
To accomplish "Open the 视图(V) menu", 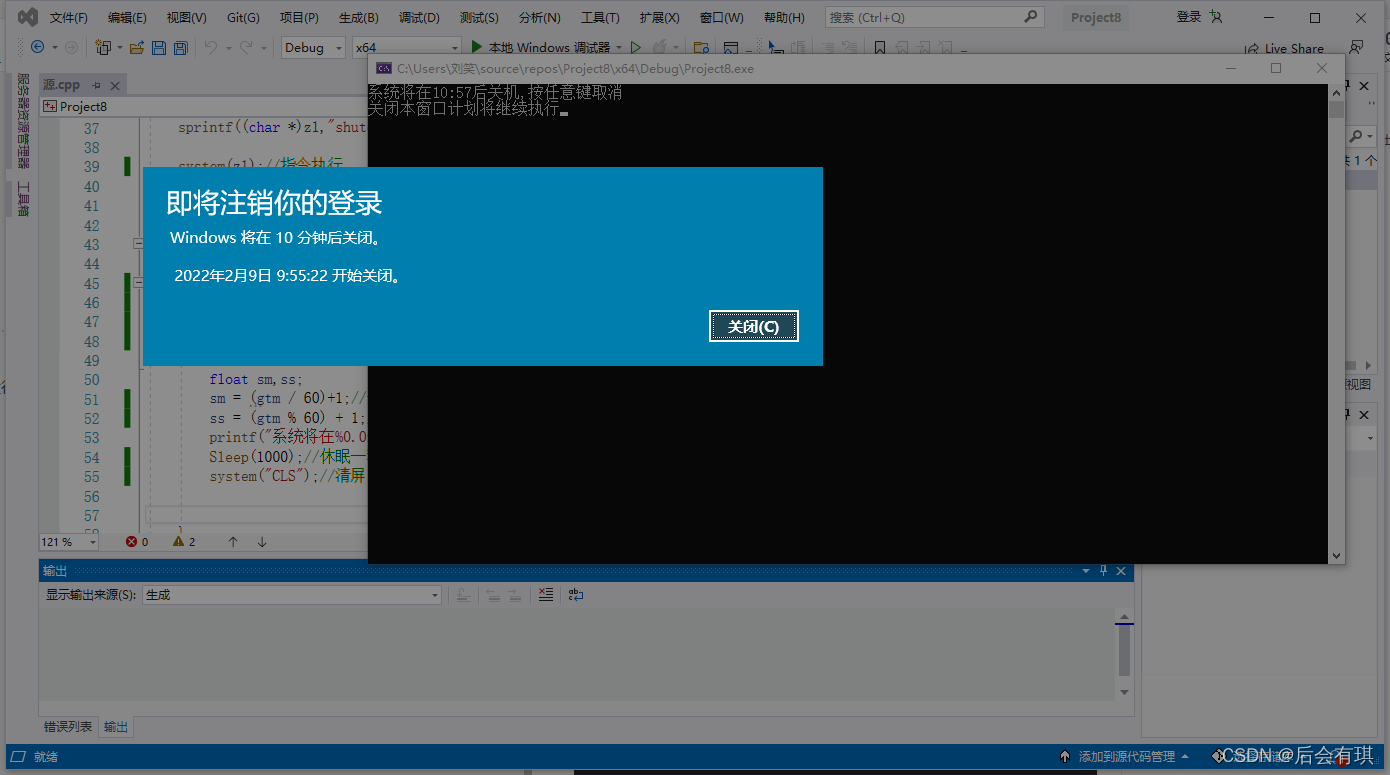I will point(187,18).
